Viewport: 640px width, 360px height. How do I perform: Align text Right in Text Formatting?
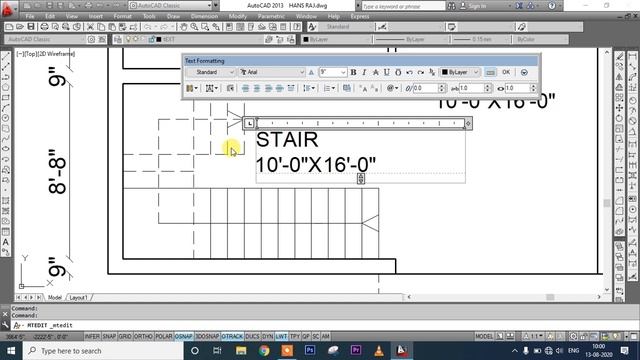pos(268,88)
